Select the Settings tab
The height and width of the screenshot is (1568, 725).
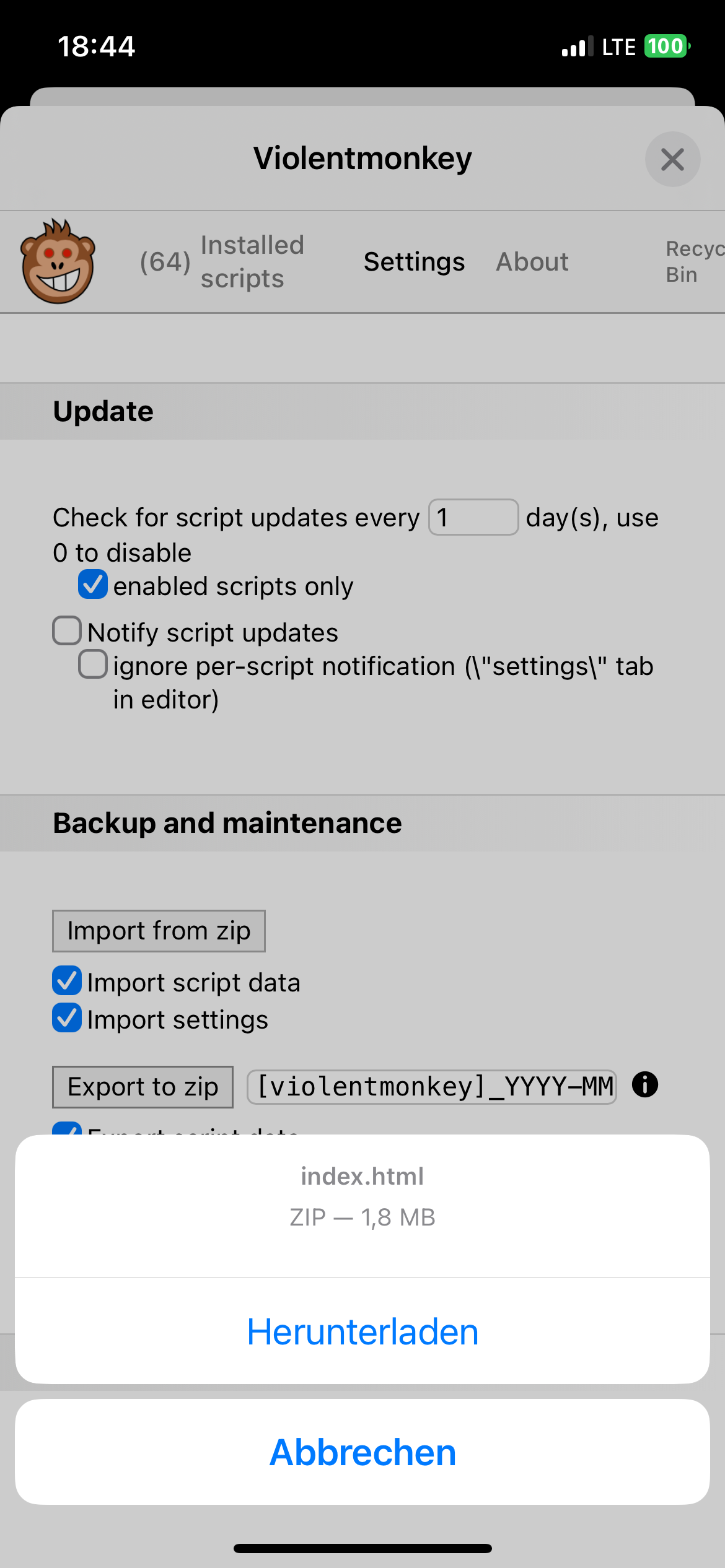click(x=414, y=261)
